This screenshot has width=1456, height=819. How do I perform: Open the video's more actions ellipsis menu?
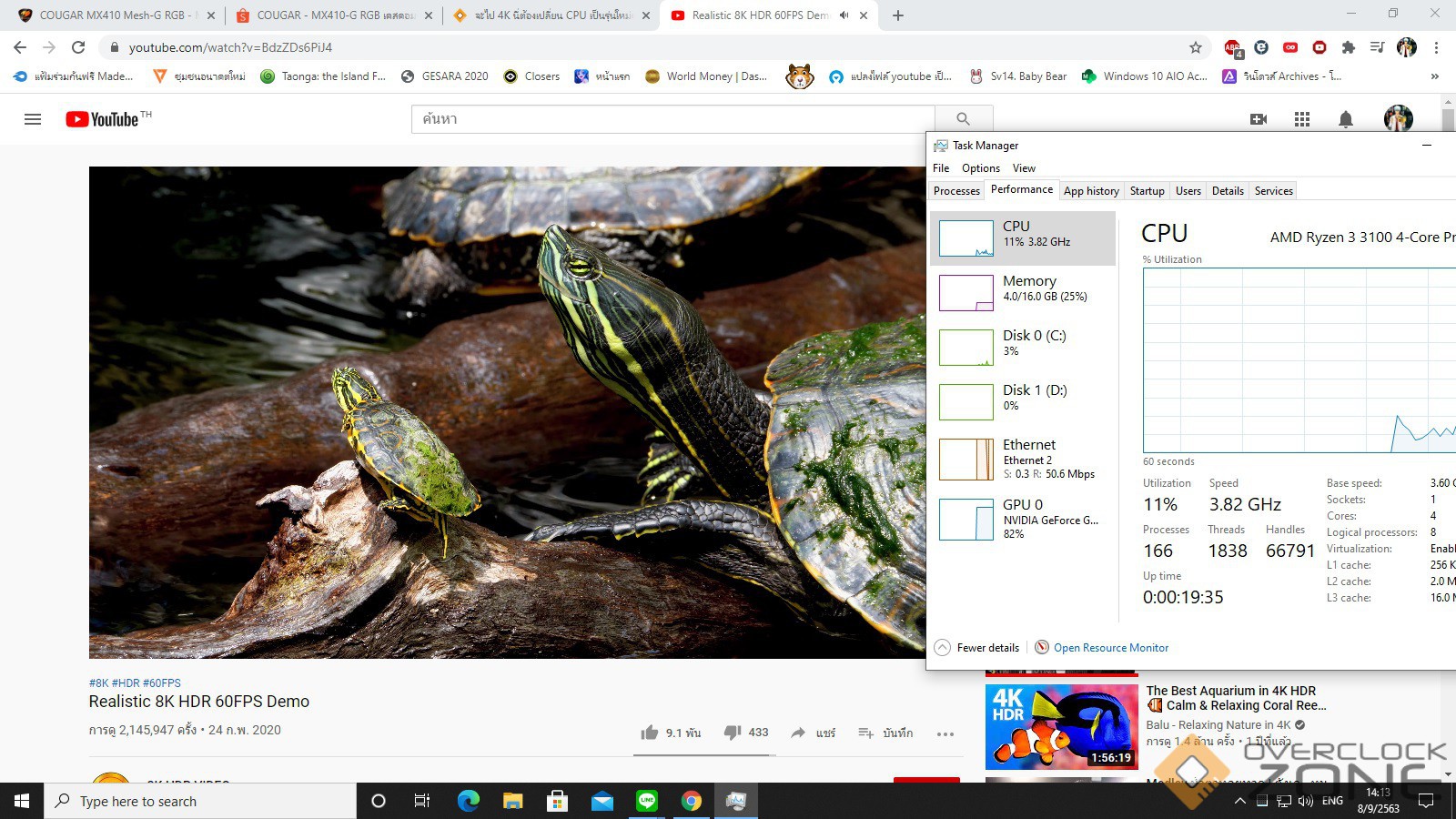[x=945, y=733]
